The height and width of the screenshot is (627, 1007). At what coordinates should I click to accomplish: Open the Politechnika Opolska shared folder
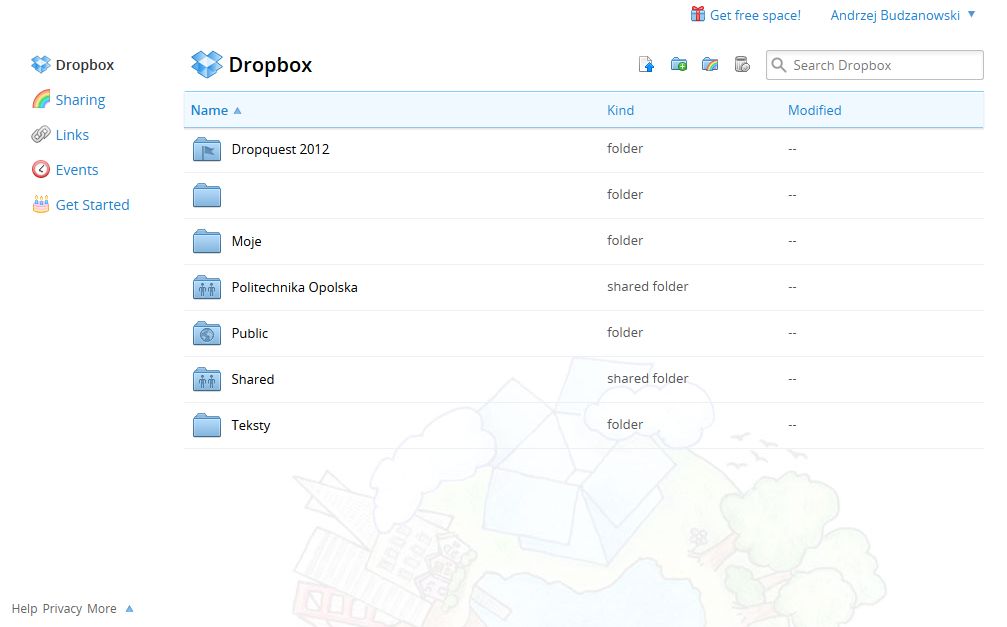tap(294, 287)
